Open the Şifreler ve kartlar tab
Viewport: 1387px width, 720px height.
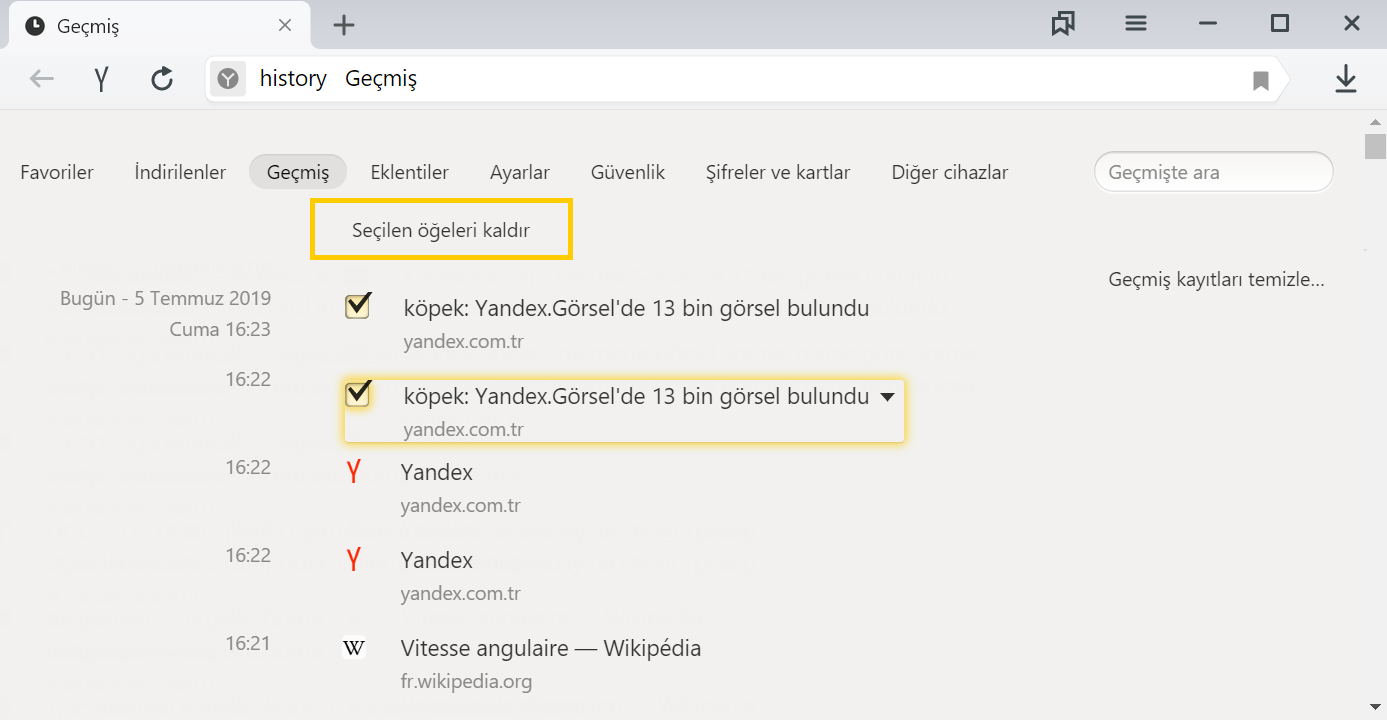[x=778, y=172]
